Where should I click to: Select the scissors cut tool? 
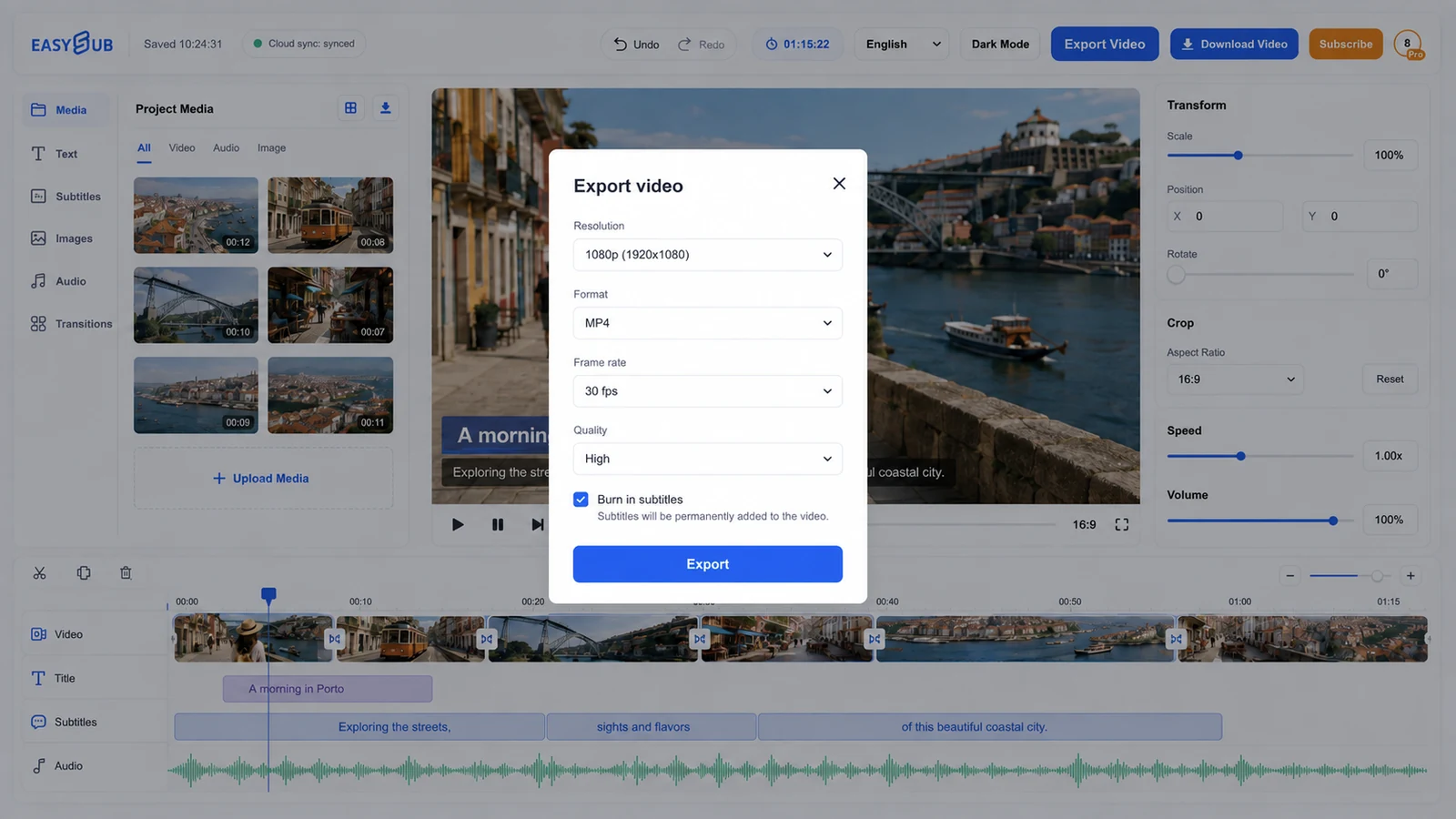click(39, 573)
